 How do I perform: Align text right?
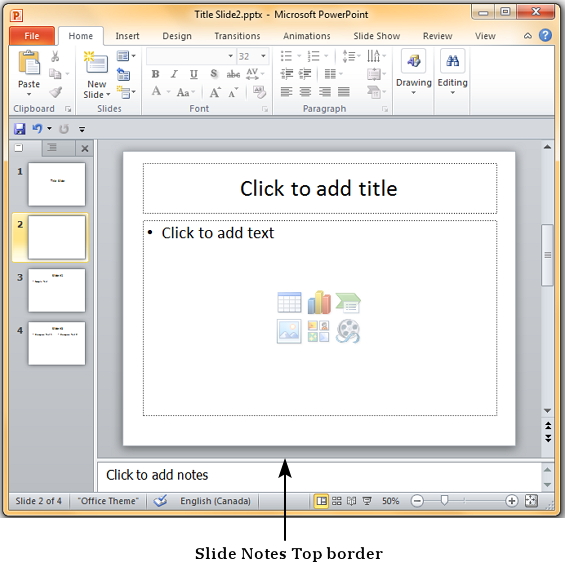(325, 91)
